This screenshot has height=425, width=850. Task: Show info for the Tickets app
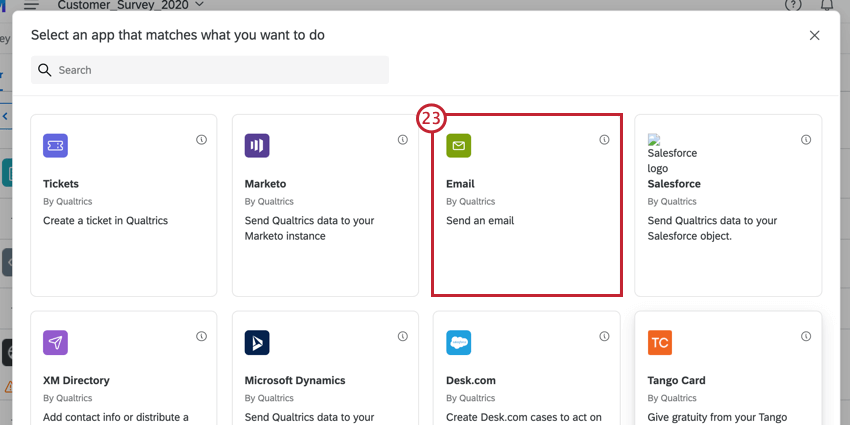pos(201,140)
